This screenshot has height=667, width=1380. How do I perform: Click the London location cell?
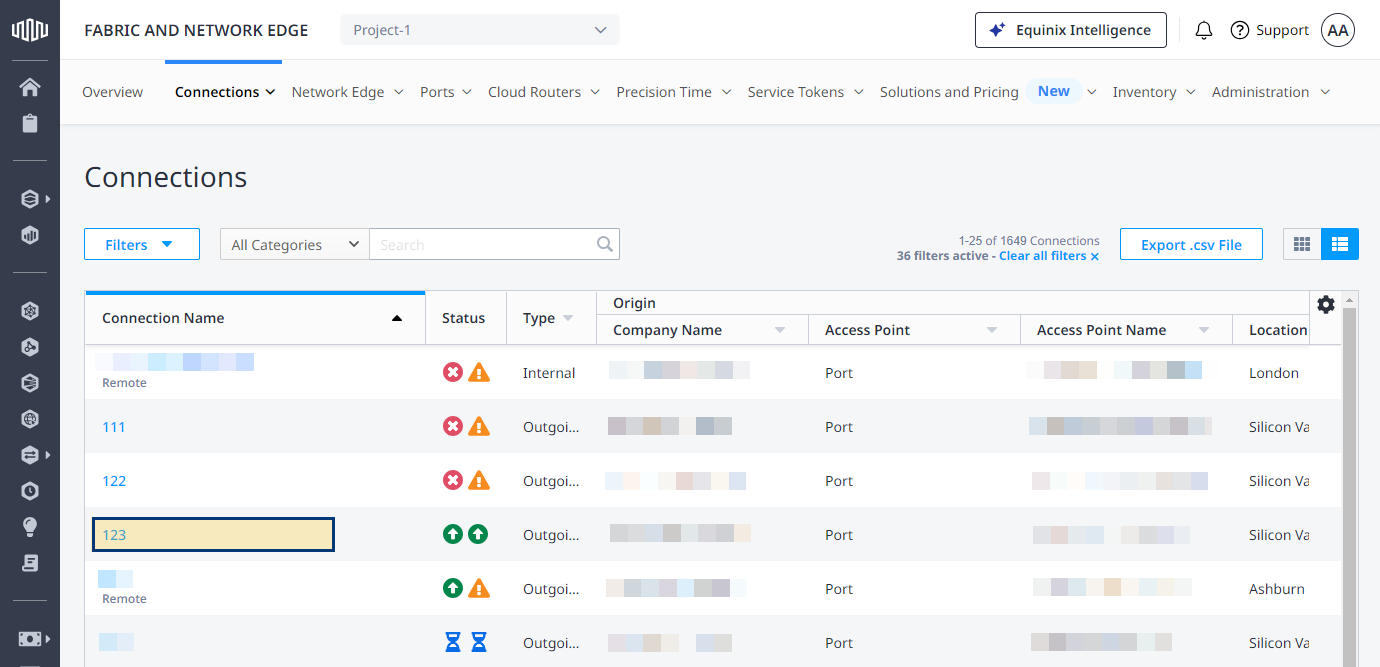pos(1274,373)
